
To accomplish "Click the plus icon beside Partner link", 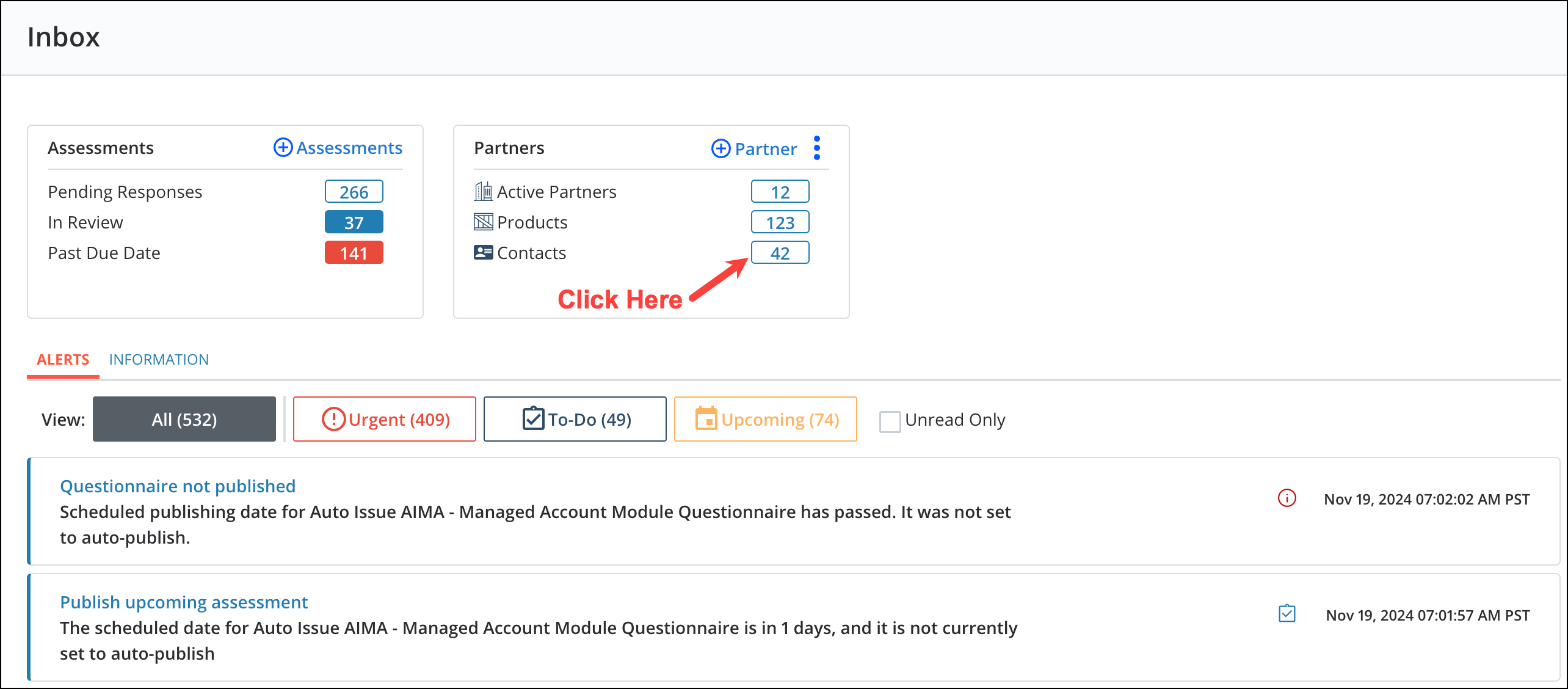I will pyautogui.click(x=720, y=148).
